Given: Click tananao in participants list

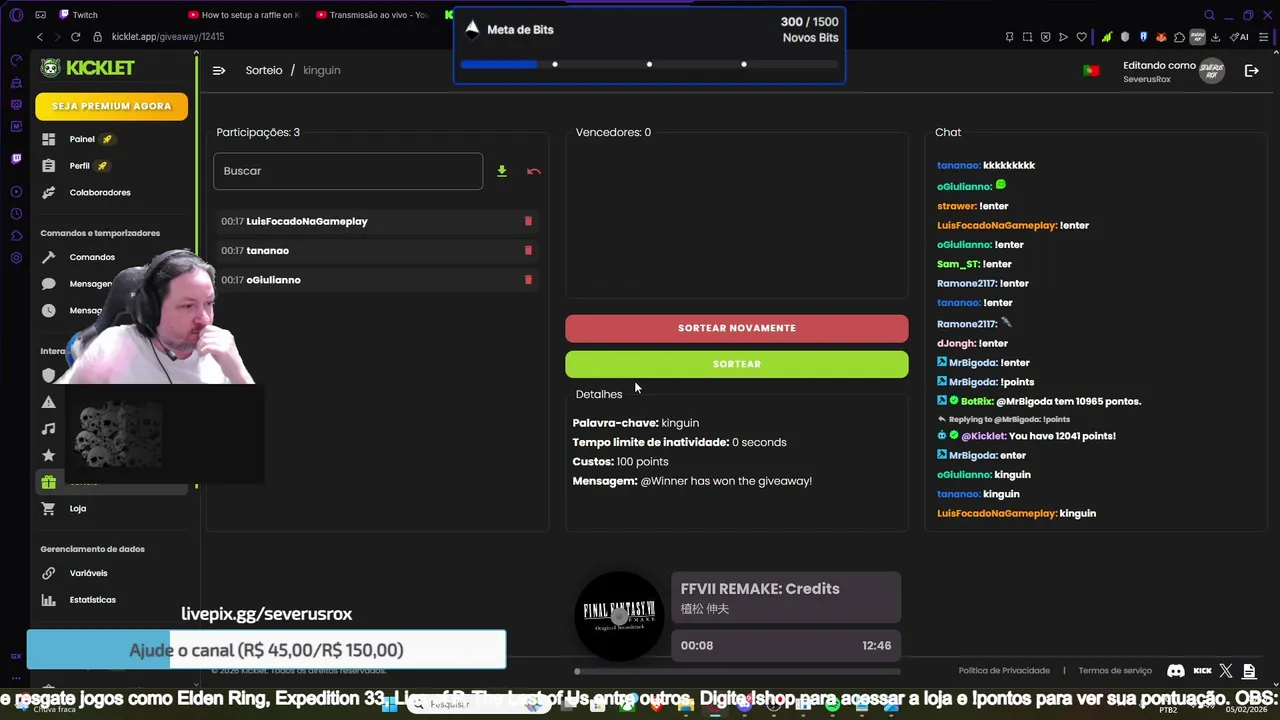Looking at the screenshot, I should click(267, 251).
